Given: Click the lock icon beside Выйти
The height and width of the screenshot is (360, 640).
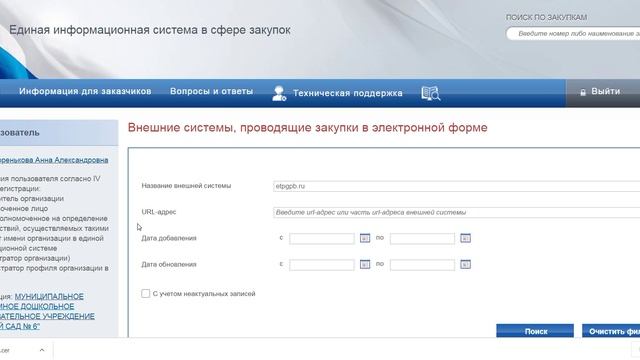Looking at the screenshot, I should click(583, 93).
